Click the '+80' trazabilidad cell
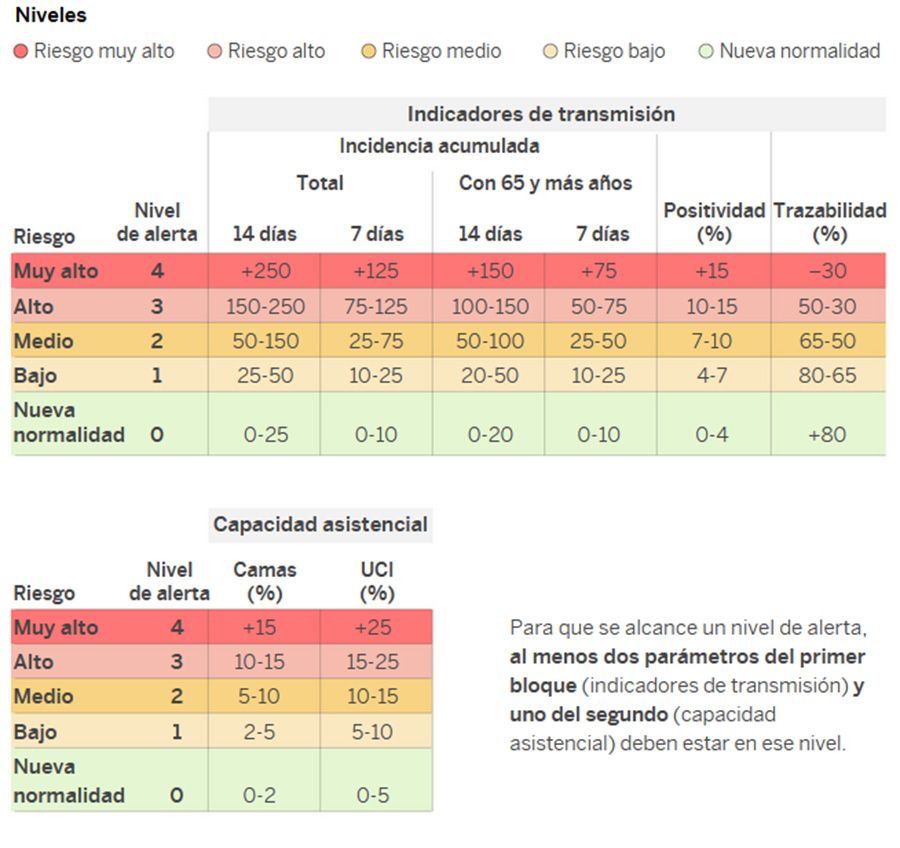Viewport: 900px width, 848px height. coord(828,435)
